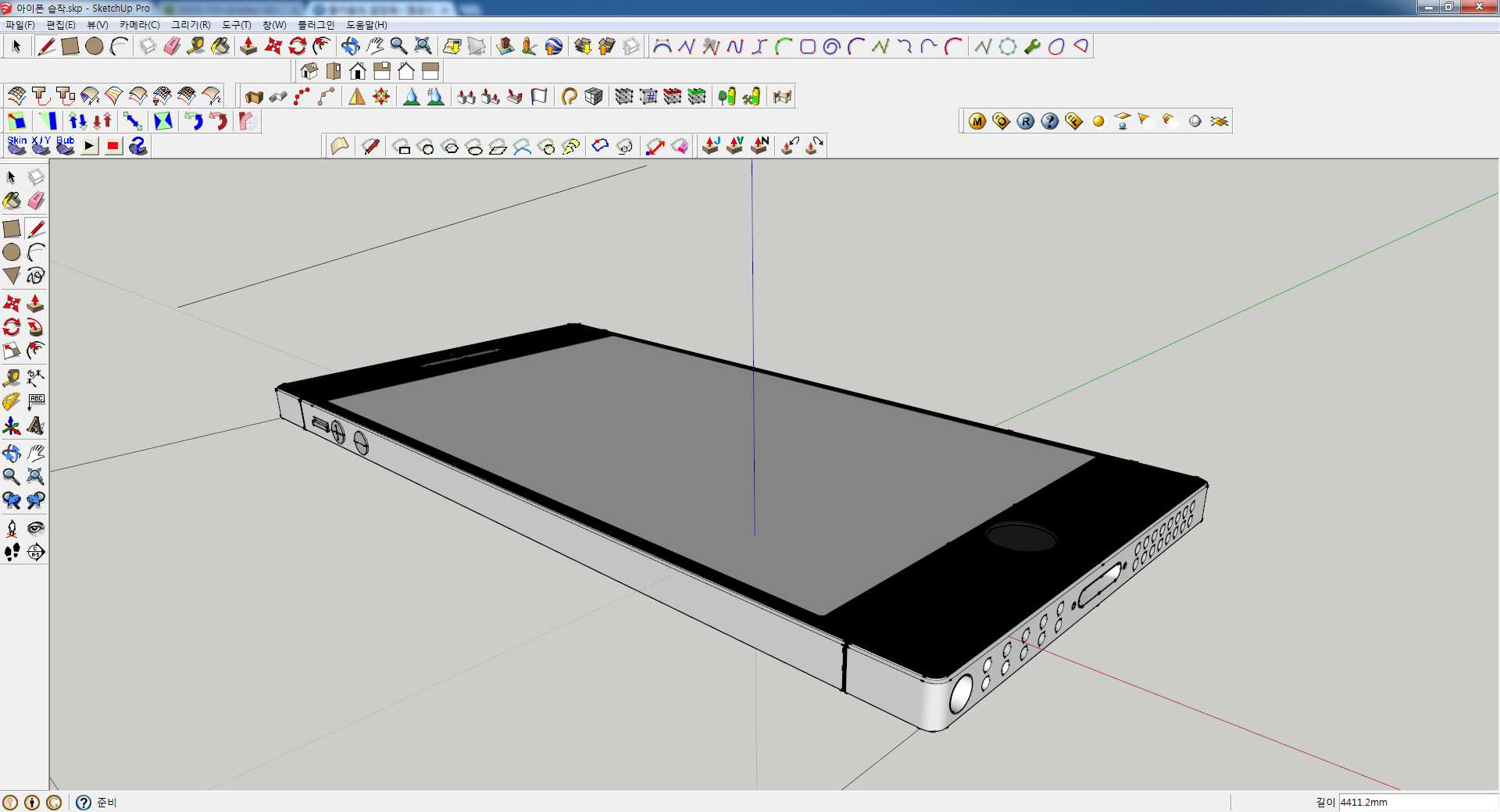Image resolution: width=1500 pixels, height=812 pixels.
Task: Select the Dimension tool
Action: tap(36, 379)
